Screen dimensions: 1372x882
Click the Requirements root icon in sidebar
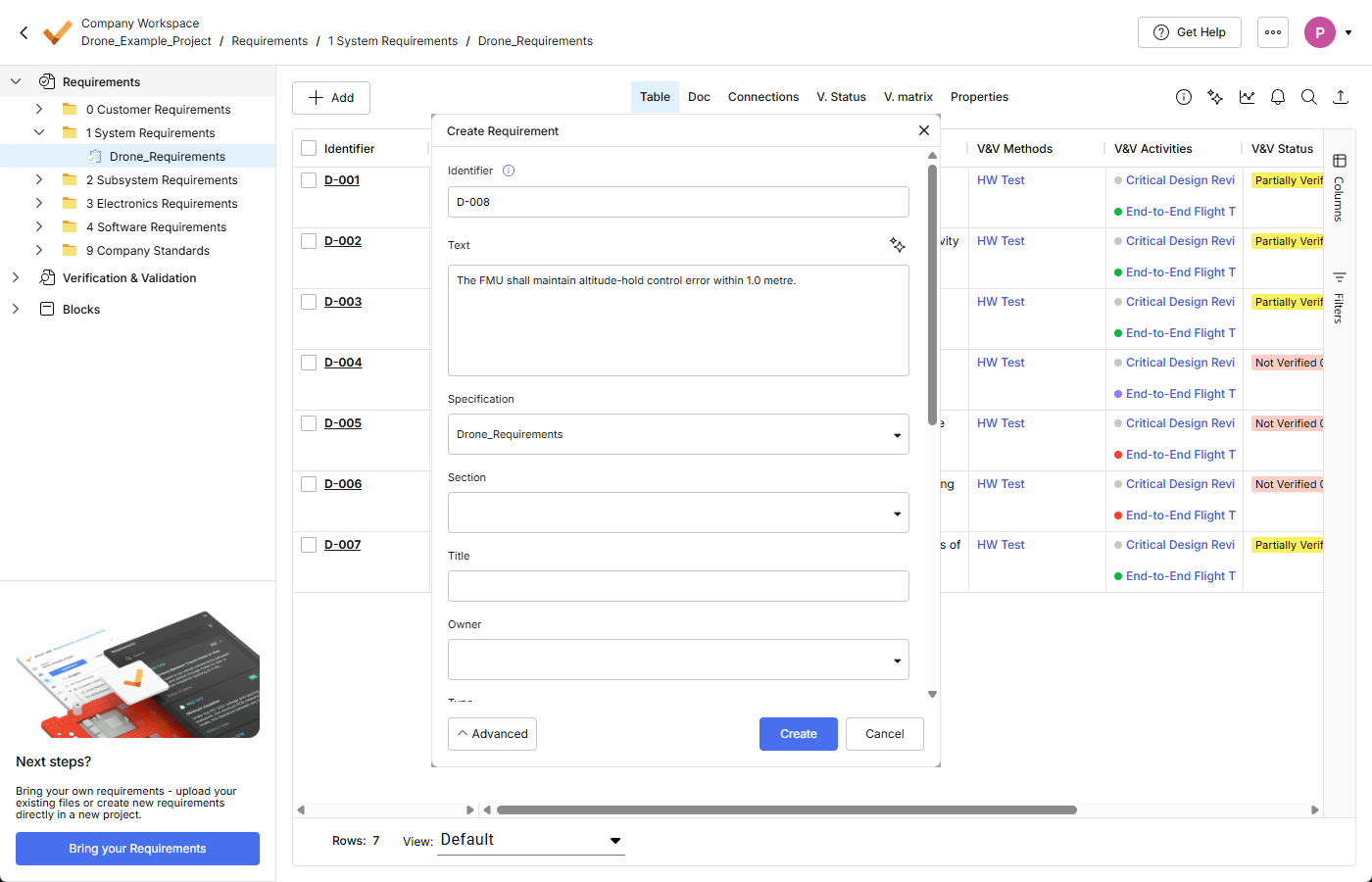[46, 81]
